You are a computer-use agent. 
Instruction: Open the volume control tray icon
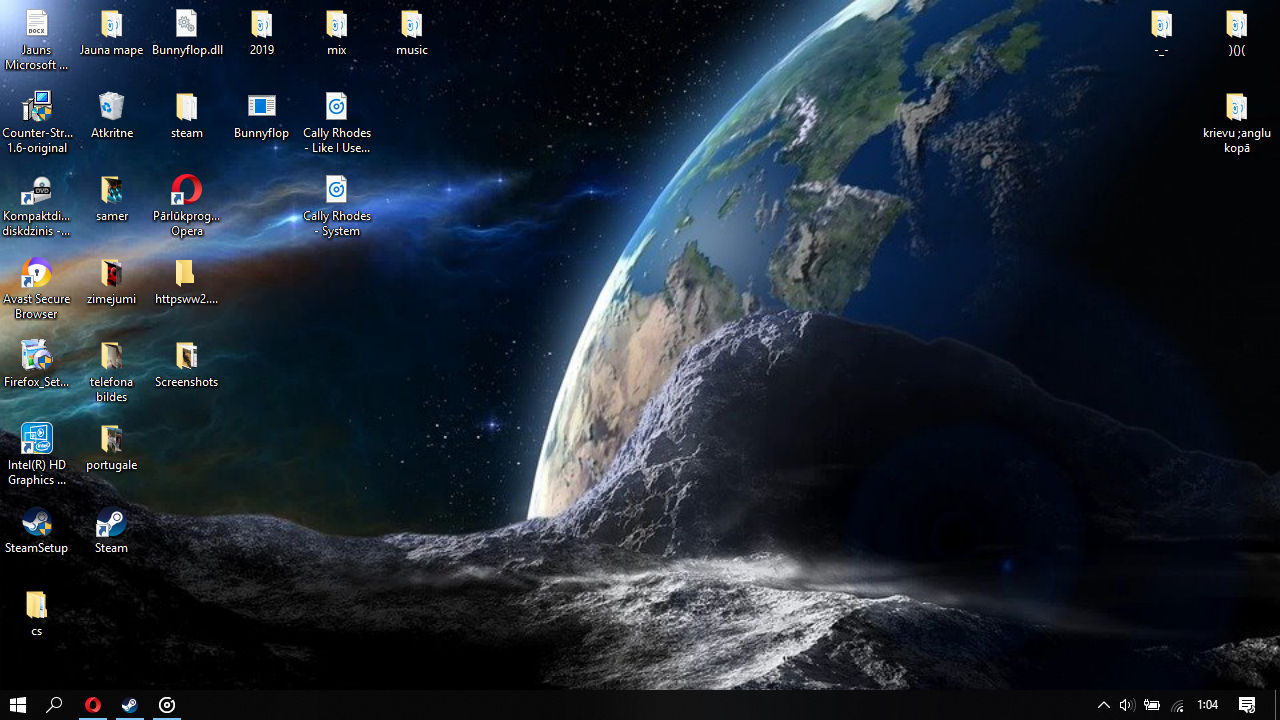point(1127,705)
